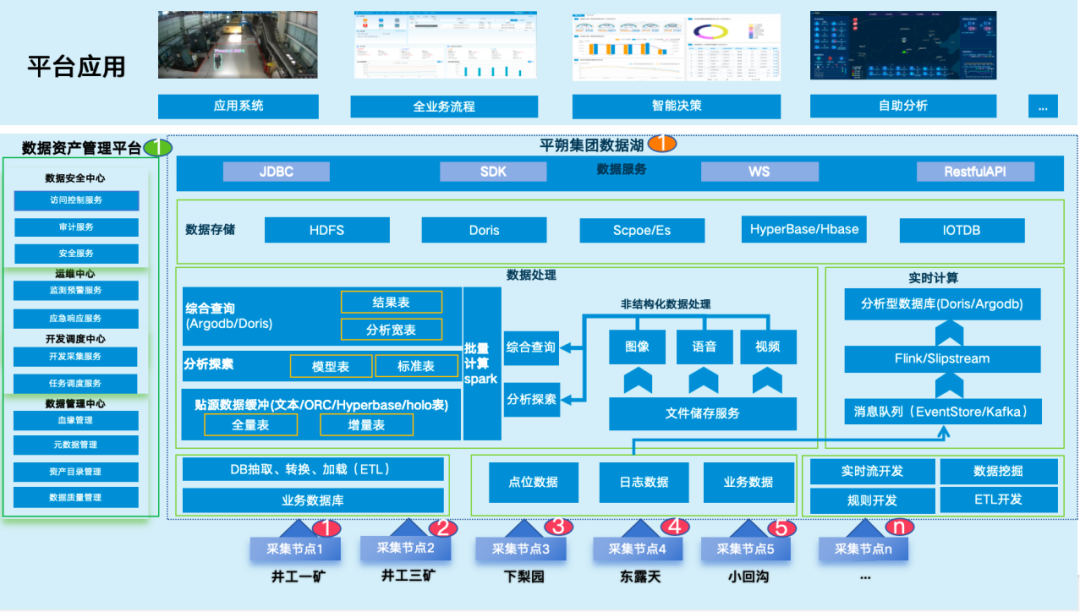Click red badge n above 采集节点n
The height and width of the screenshot is (612, 1080).
[899, 527]
